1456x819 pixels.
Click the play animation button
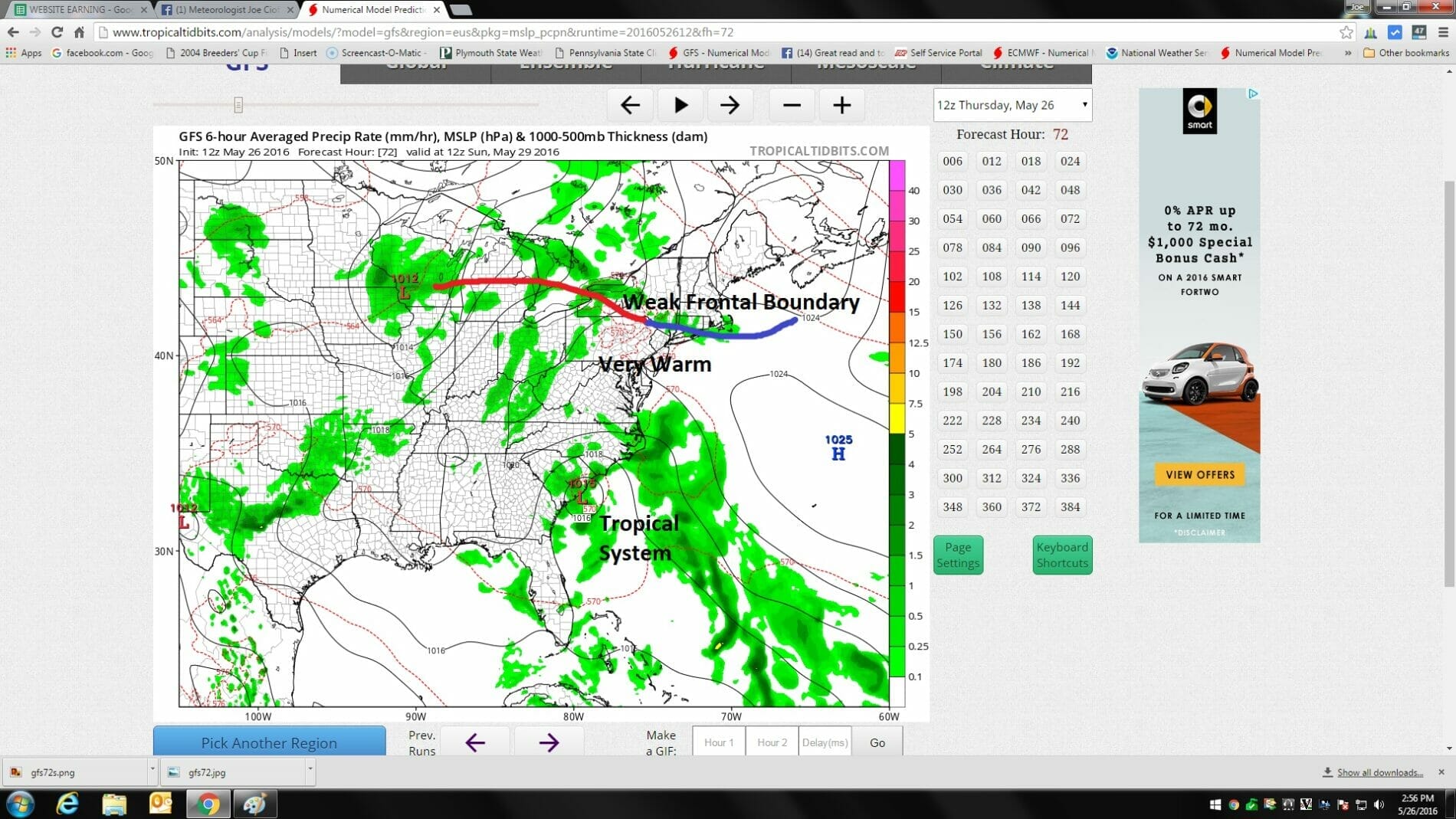tap(680, 105)
